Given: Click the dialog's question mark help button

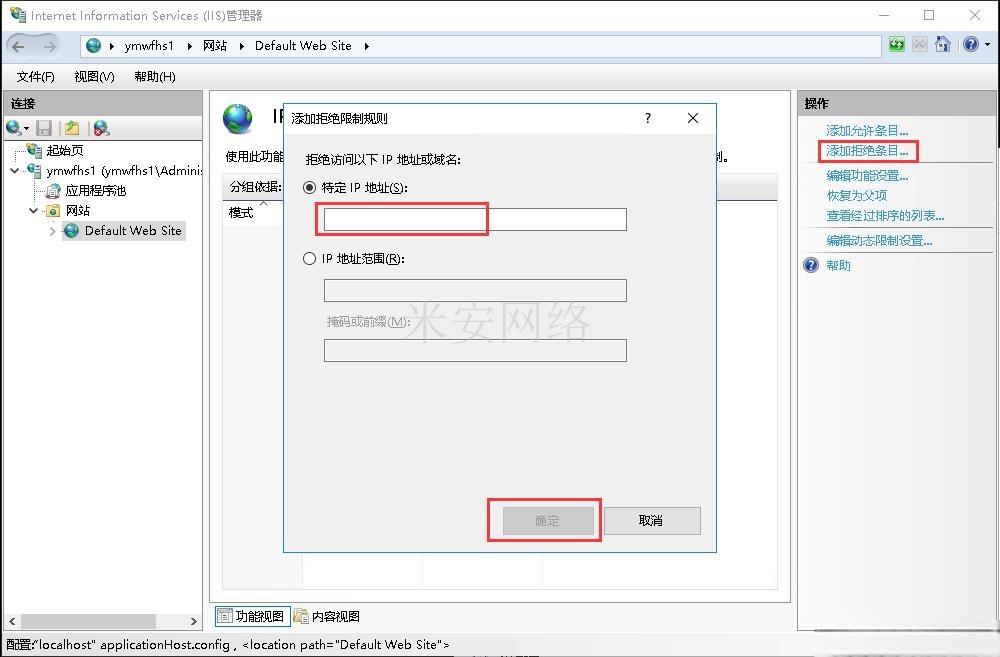Looking at the screenshot, I should [x=648, y=118].
